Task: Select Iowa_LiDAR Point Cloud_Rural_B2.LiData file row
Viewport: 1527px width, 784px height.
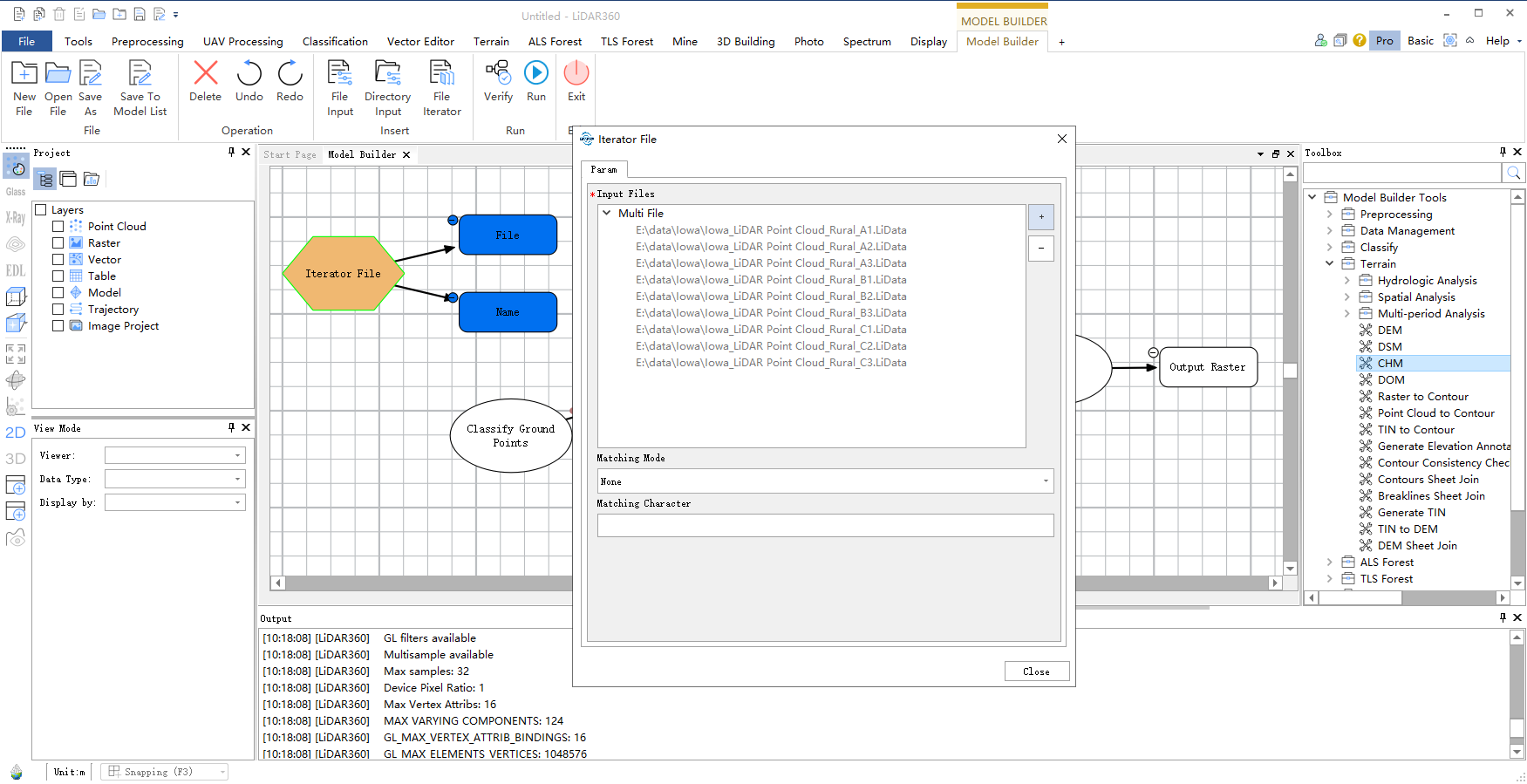Action: tap(771, 297)
